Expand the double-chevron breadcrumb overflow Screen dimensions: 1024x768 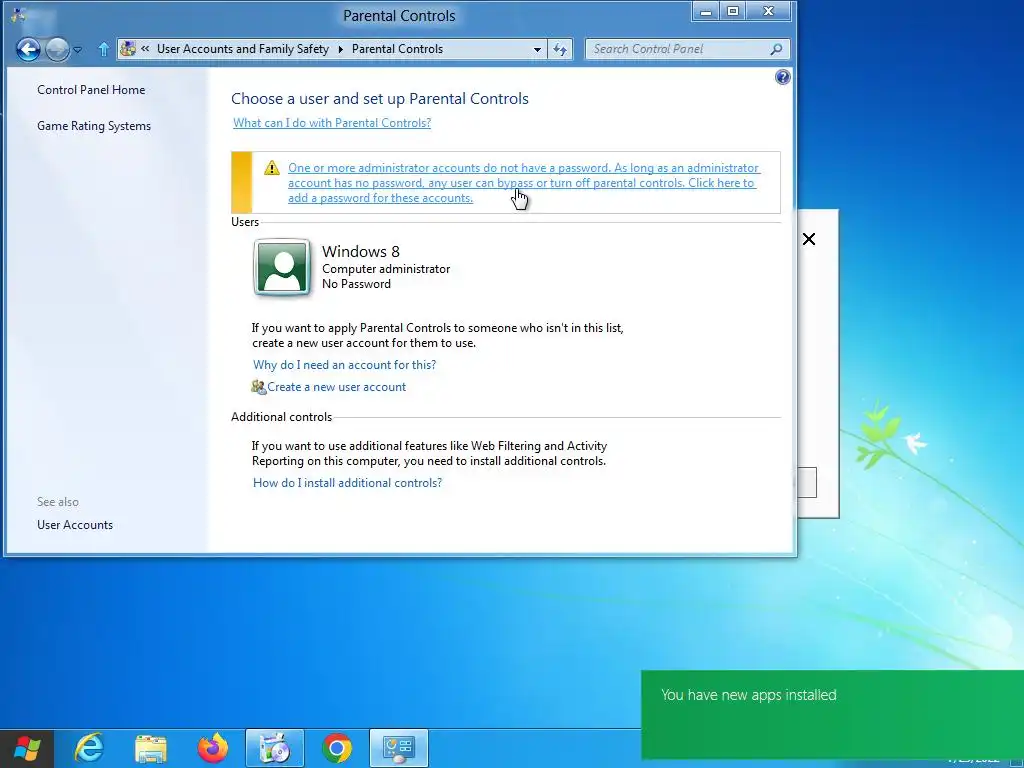click(x=145, y=49)
